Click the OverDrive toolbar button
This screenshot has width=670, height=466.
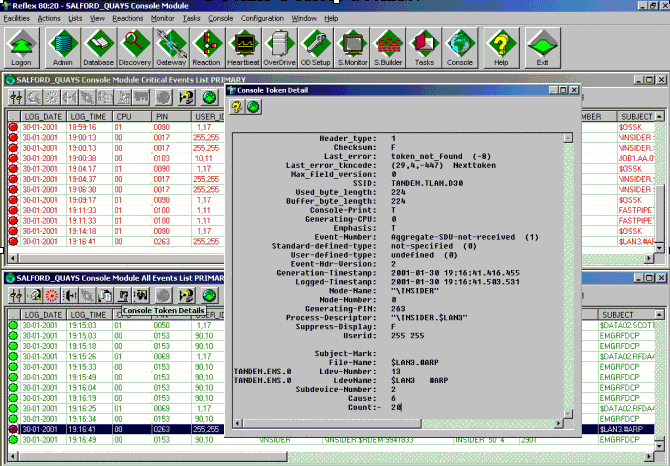(x=279, y=47)
